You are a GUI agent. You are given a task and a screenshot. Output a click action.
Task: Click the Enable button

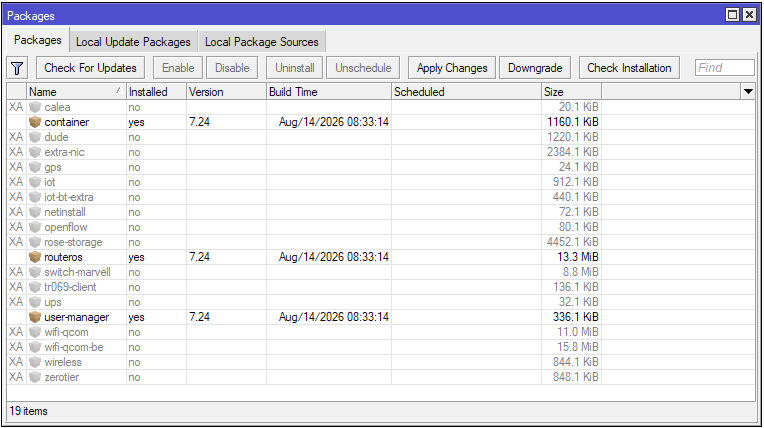[178, 68]
